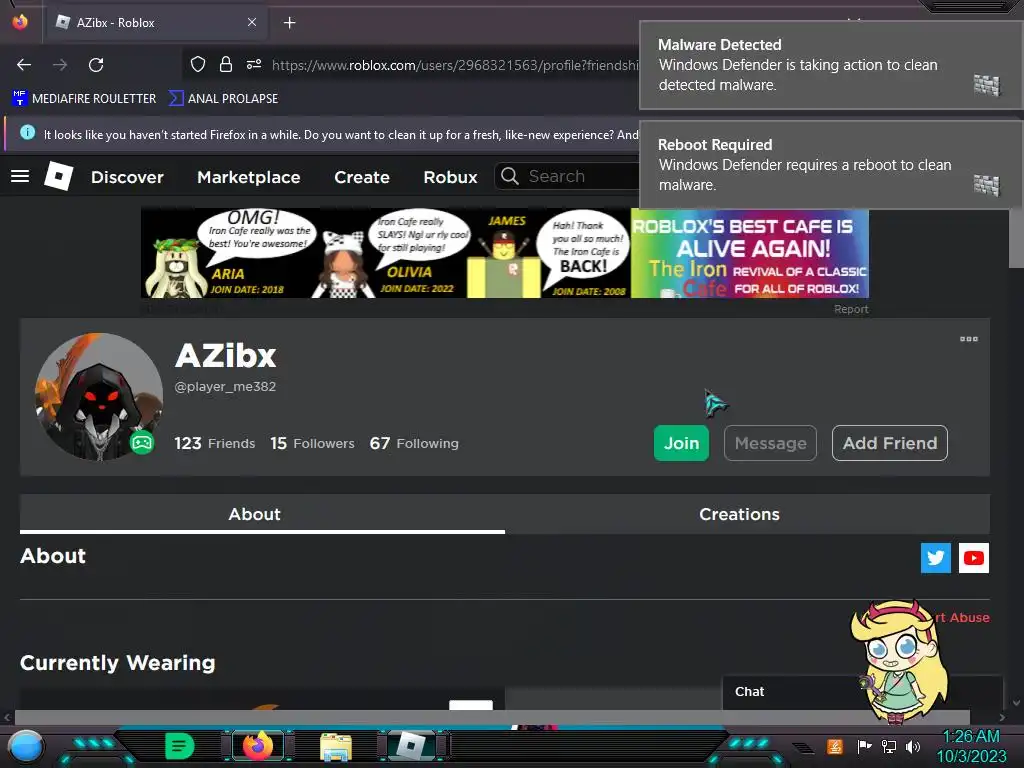Open MEDIAFIRE ROULETTER bookmark

point(84,99)
